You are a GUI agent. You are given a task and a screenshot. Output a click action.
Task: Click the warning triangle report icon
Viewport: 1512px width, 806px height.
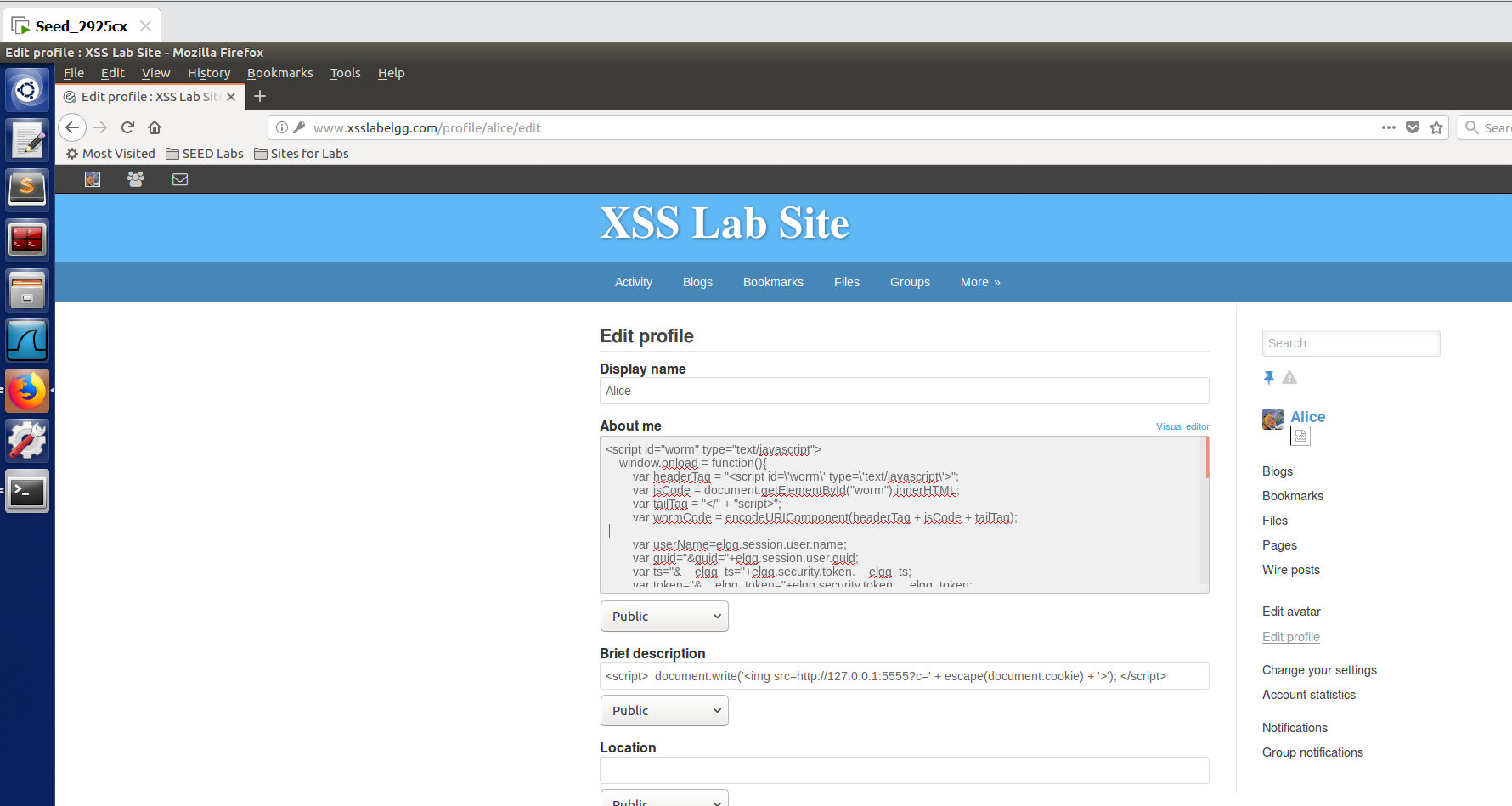tap(1289, 377)
